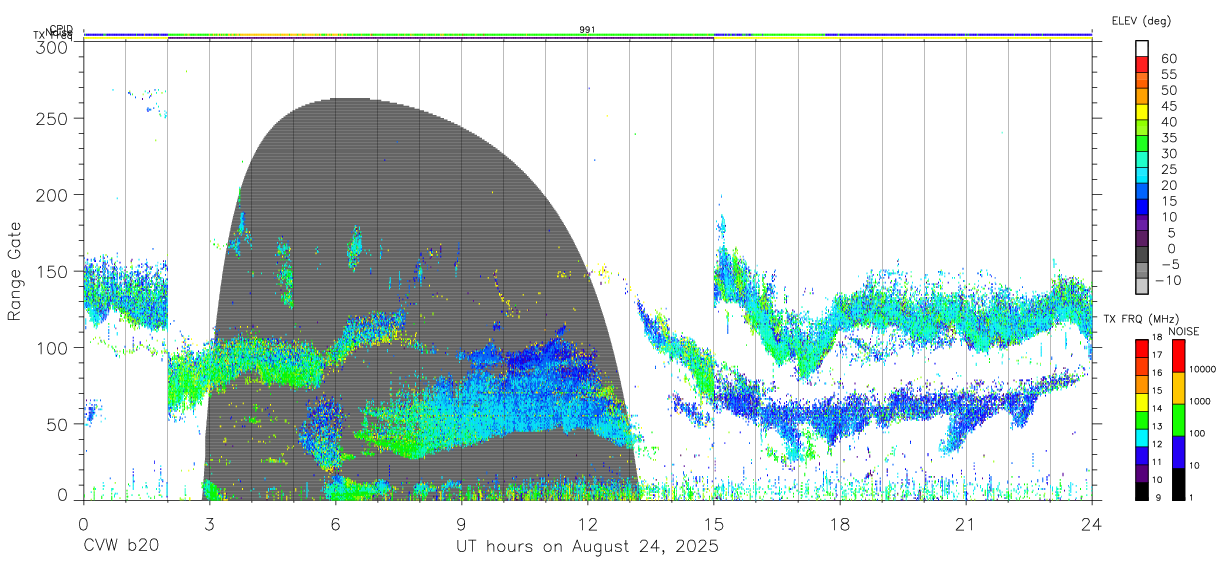Select the dark gray ELEV swatch between -5 and 0
1228x567 pixels.
tap(1143, 256)
